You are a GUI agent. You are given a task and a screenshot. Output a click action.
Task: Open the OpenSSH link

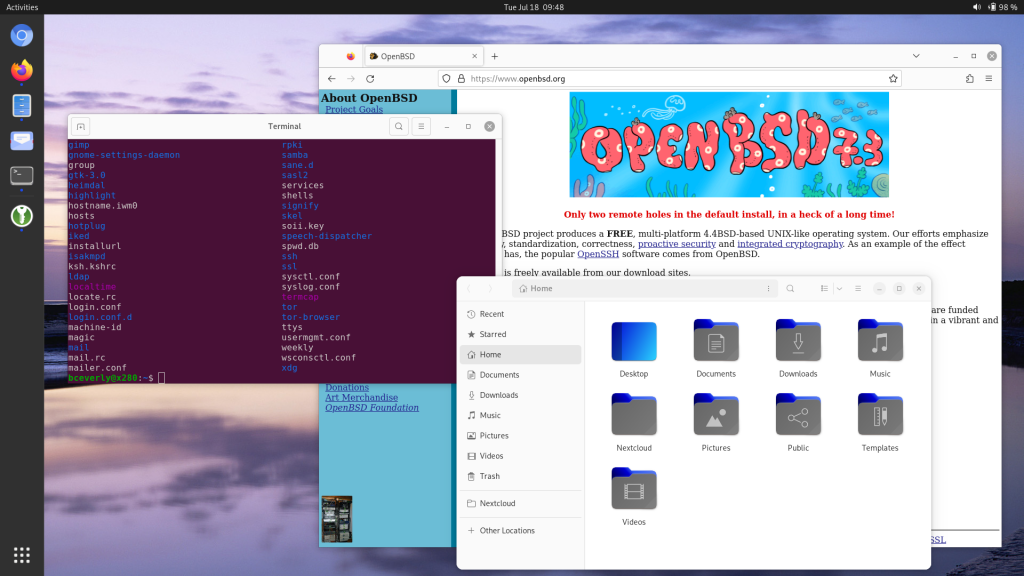598,254
